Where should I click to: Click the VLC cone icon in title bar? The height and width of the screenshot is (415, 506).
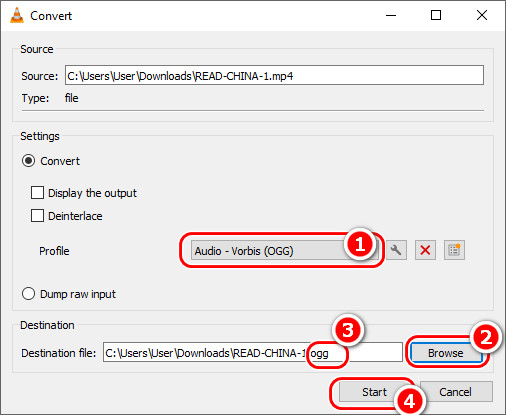[x=17, y=15]
